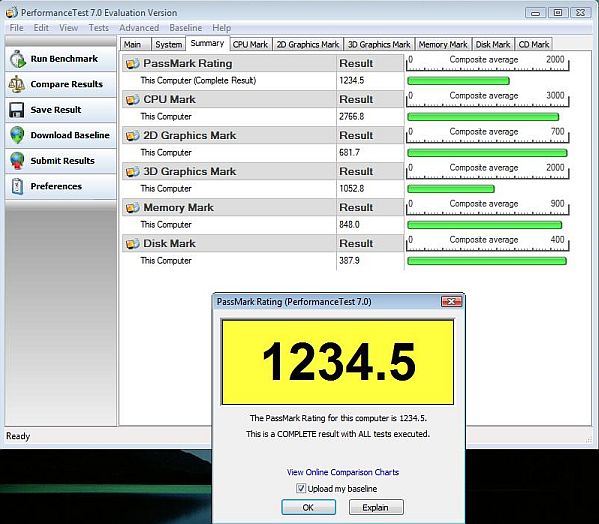Switch to the System tab
The height and width of the screenshot is (524, 599).
[168, 45]
